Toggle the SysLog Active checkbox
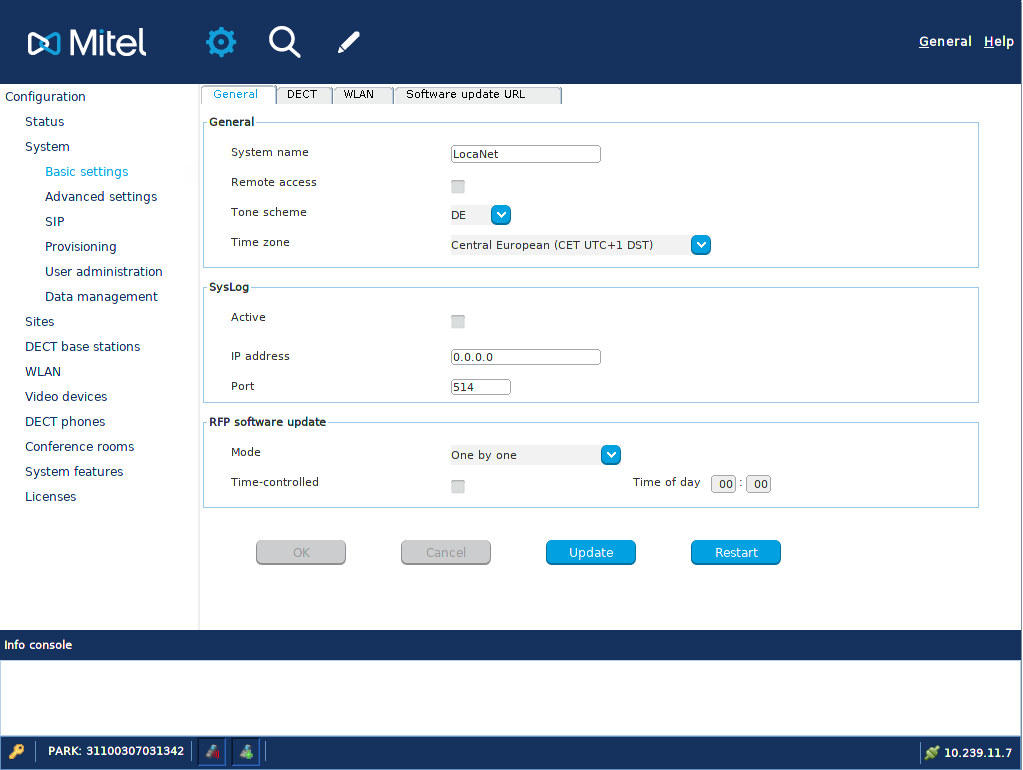The height and width of the screenshot is (770, 1023). coord(458,321)
